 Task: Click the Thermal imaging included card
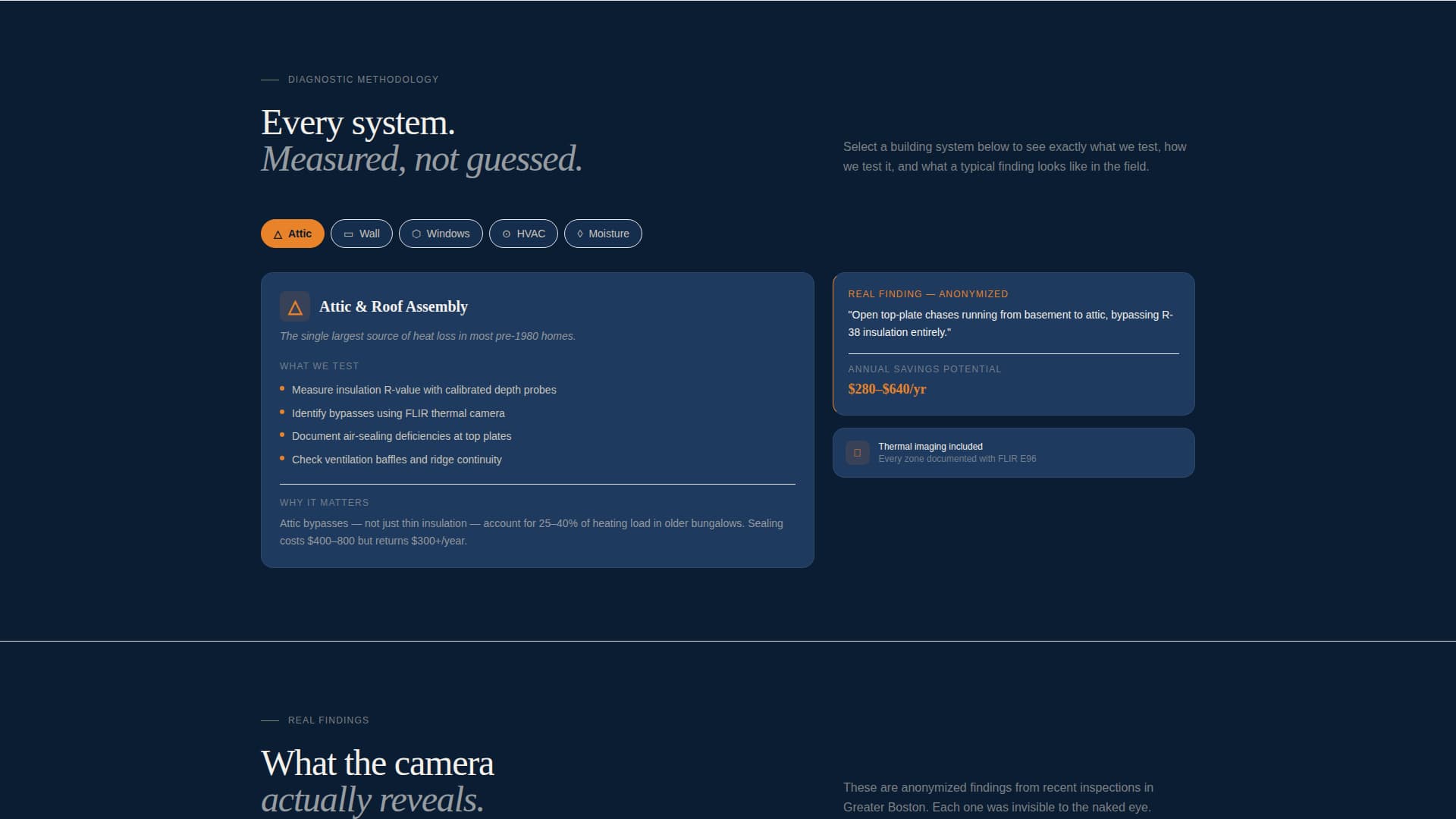click(x=1013, y=453)
